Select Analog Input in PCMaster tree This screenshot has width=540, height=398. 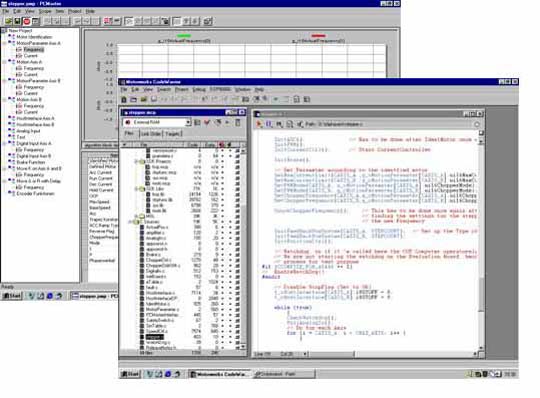pos(28,131)
